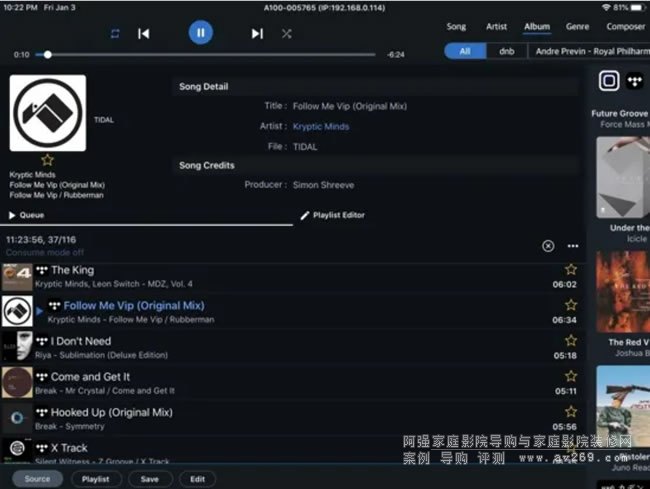Favorite the current song with the star under album art

point(47,160)
